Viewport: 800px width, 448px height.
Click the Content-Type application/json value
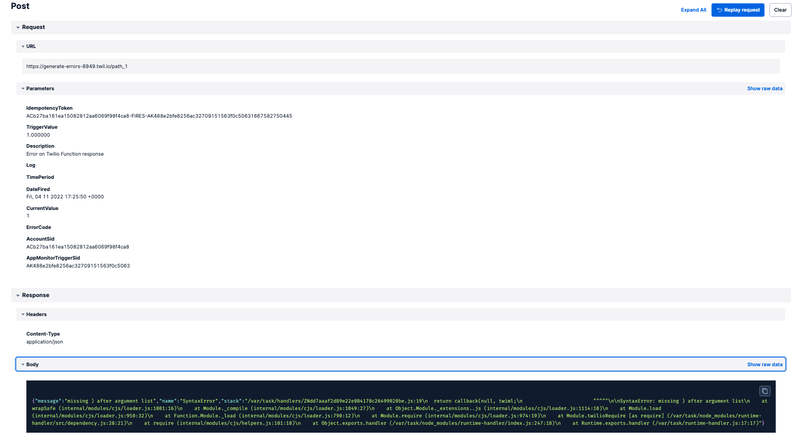tap(44, 342)
